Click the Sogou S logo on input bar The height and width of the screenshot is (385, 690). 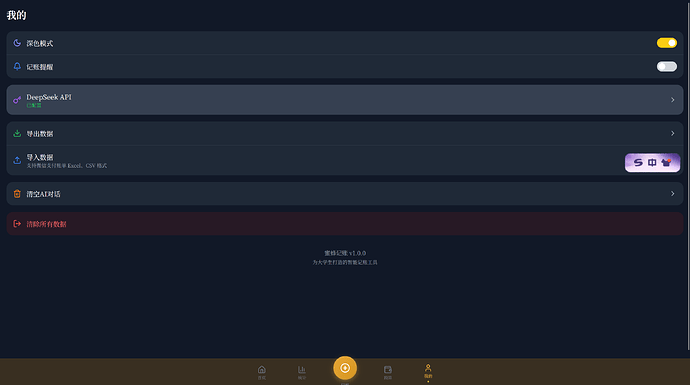point(638,163)
